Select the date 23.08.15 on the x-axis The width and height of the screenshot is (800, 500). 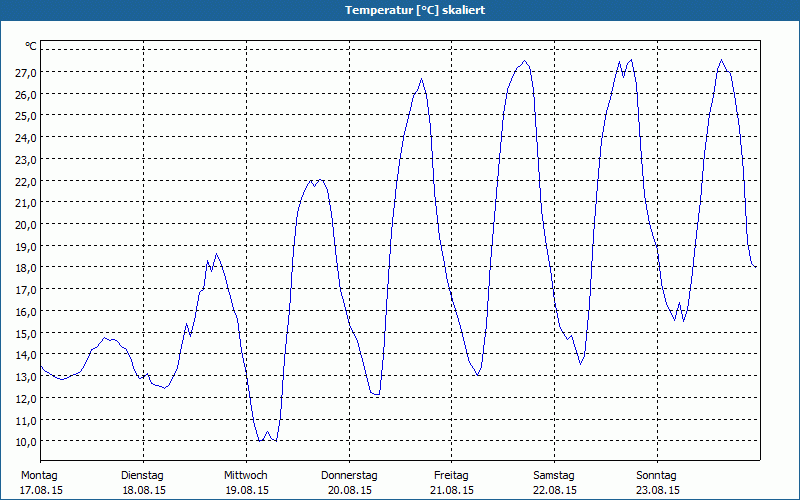pyautogui.click(x=657, y=491)
